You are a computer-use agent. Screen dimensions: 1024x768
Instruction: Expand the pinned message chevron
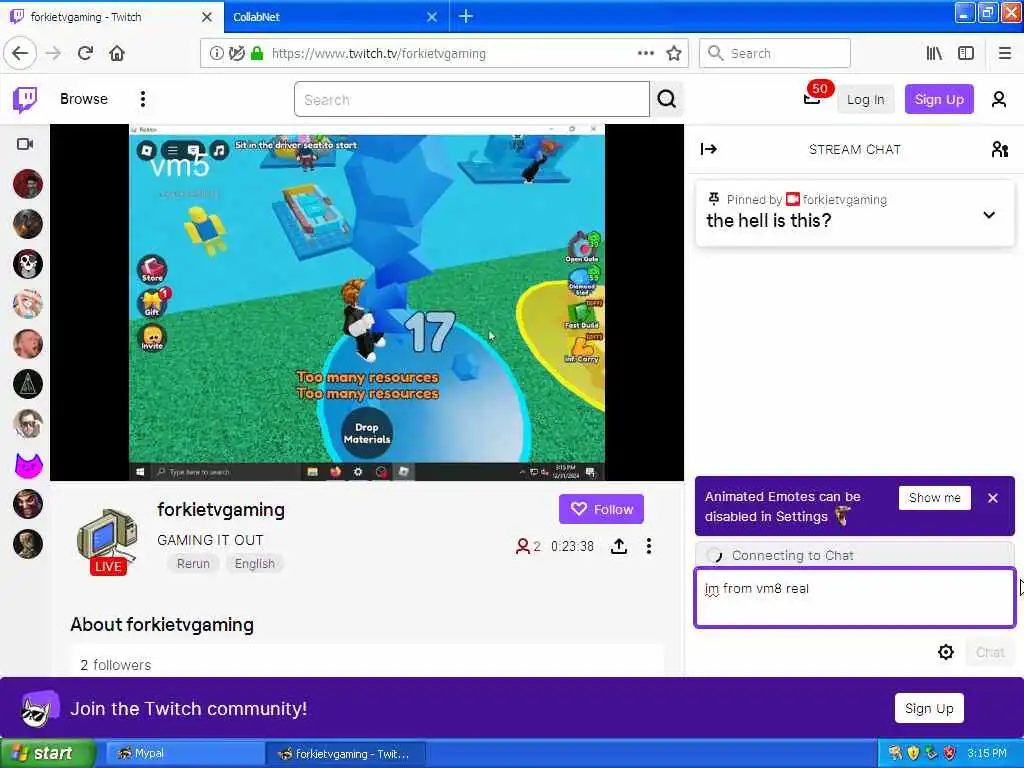point(989,215)
